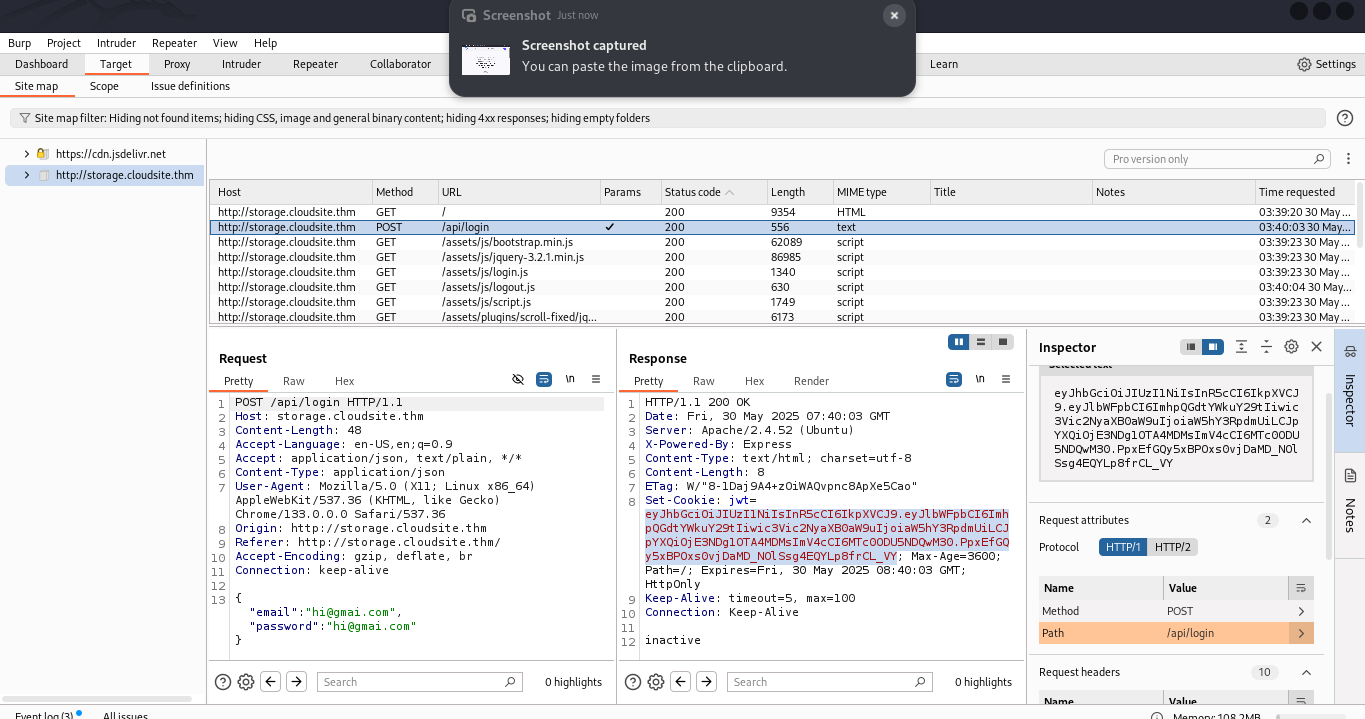This screenshot has width=1365, height=719.
Task: Switch protocol to HTTP/2
Action: pos(1173,547)
